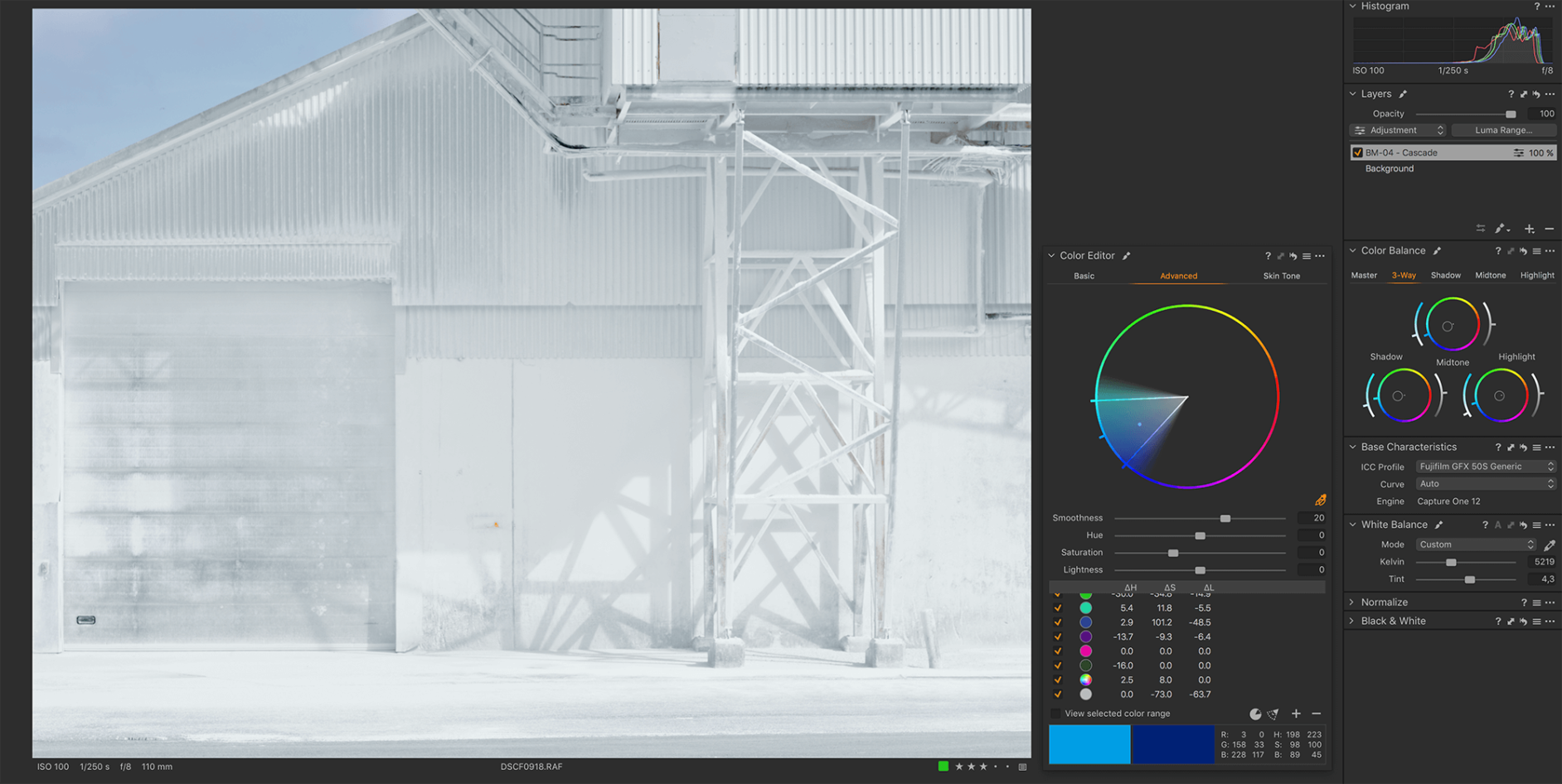
Task: Enable View selected color range
Action: [x=1055, y=714]
